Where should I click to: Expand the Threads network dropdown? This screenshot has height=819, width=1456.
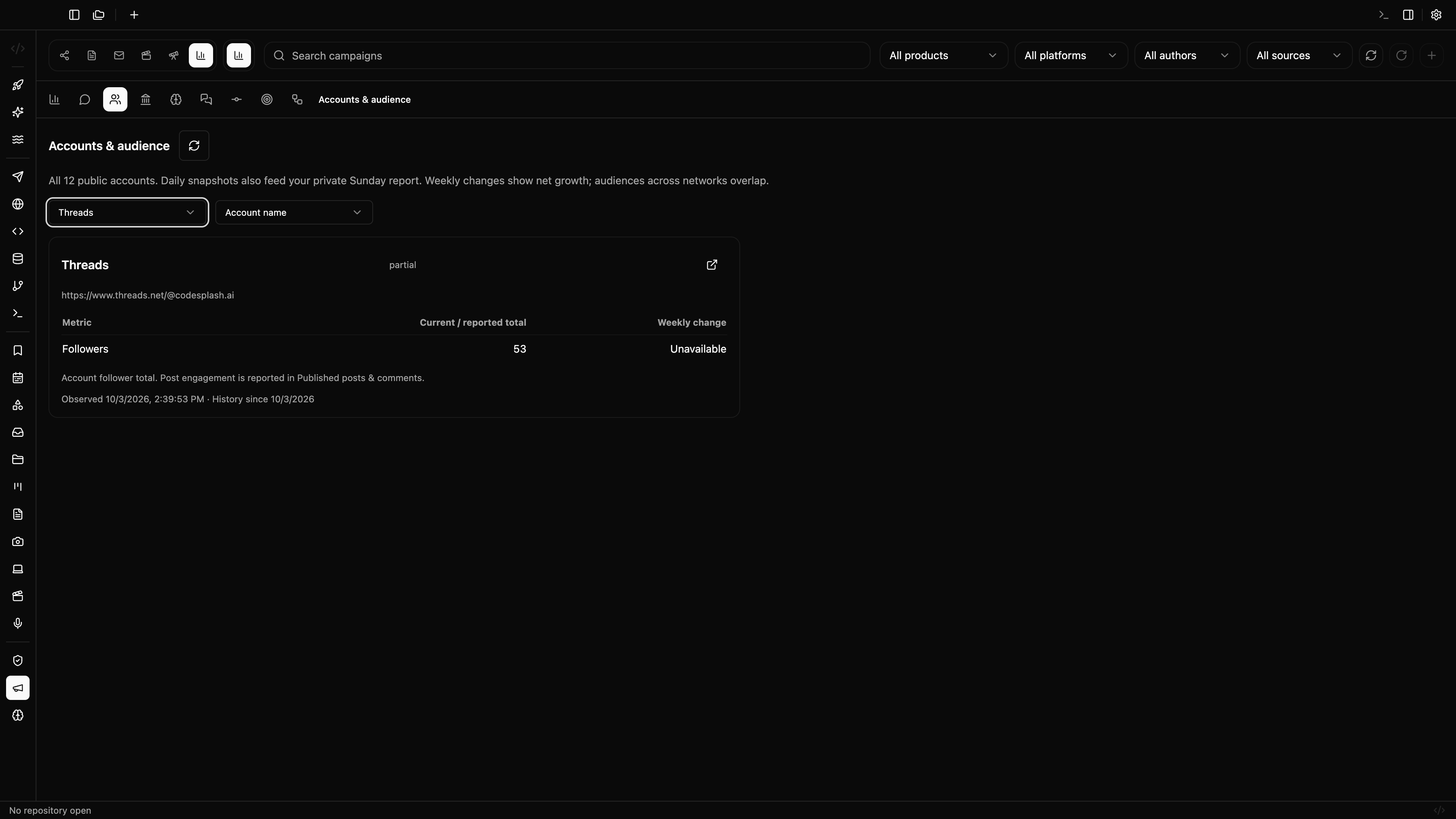[x=127, y=212]
